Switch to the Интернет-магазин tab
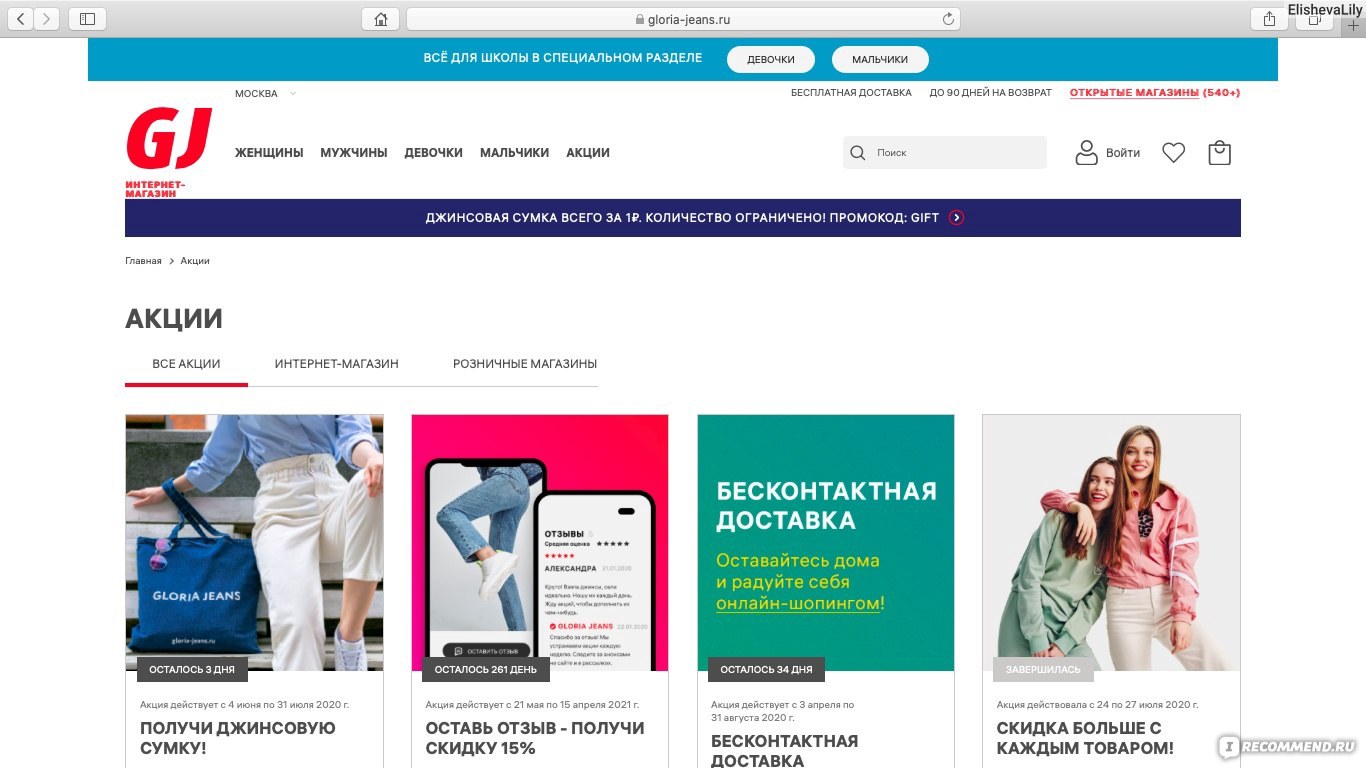This screenshot has width=1366, height=768. 337,364
